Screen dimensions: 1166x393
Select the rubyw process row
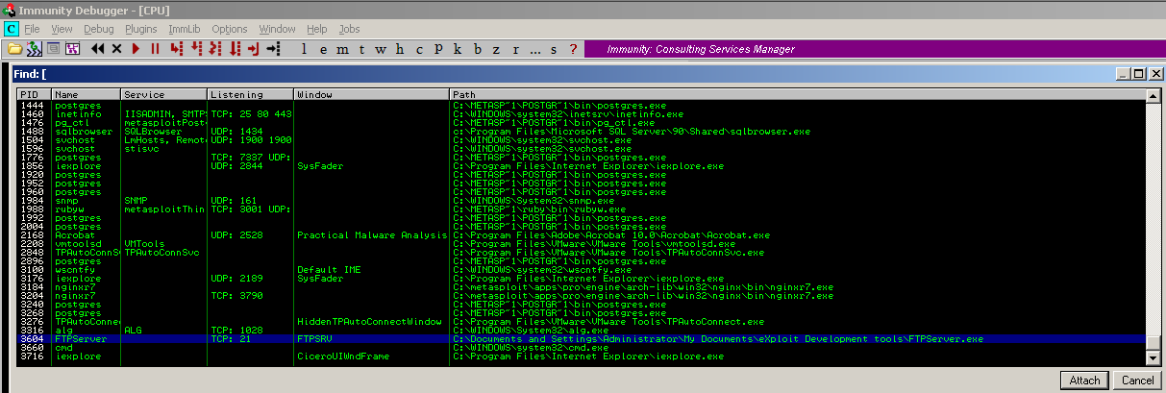pyautogui.click(x=581, y=210)
